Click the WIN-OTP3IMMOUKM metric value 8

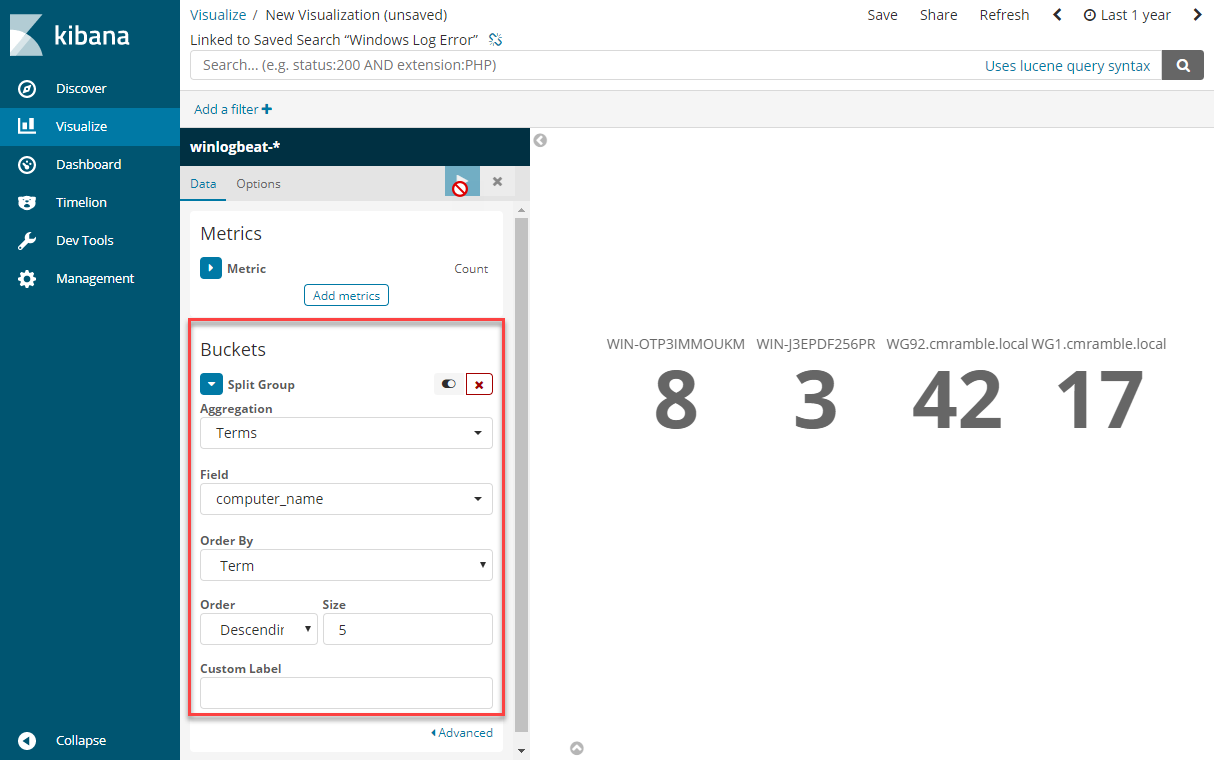point(676,400)
